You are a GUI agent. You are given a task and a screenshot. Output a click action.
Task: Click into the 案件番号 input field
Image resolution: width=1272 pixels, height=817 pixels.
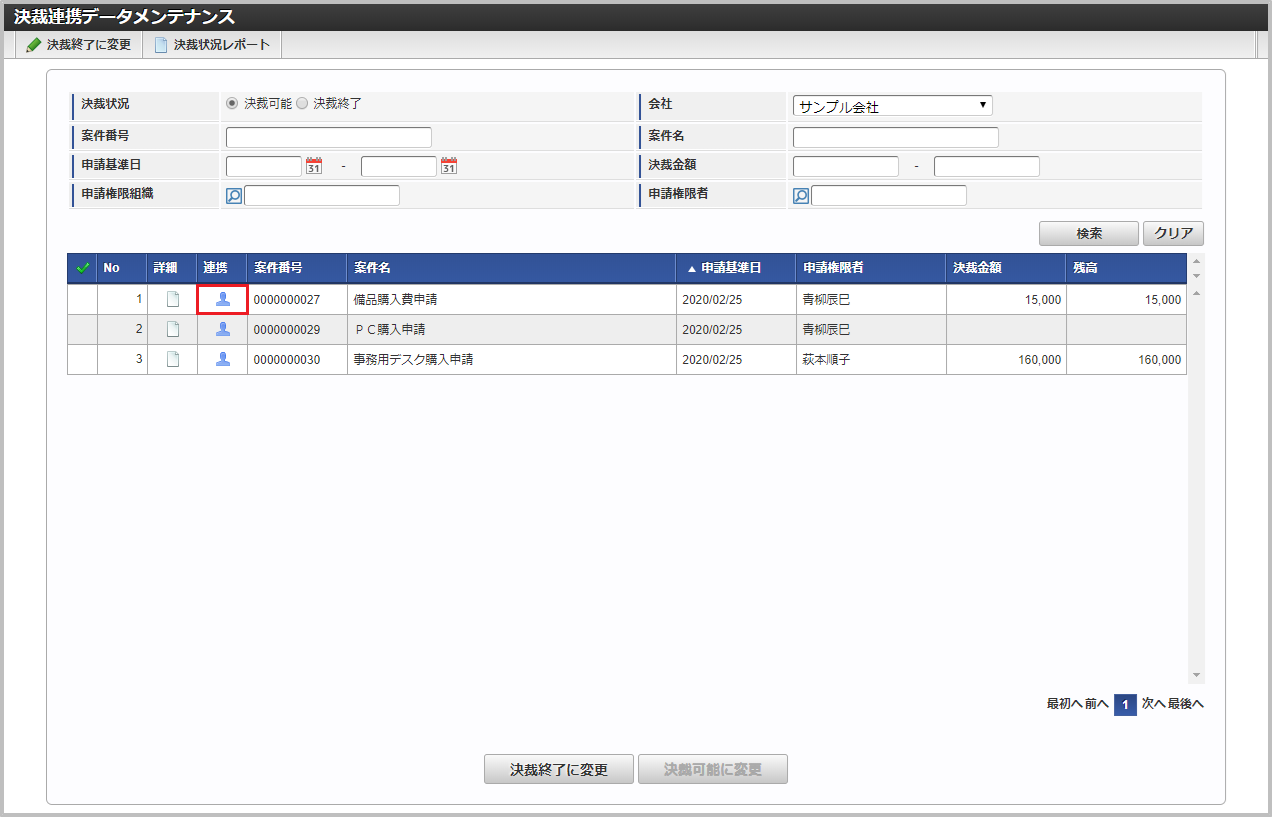pyautogui.click(x=328, y=137)
